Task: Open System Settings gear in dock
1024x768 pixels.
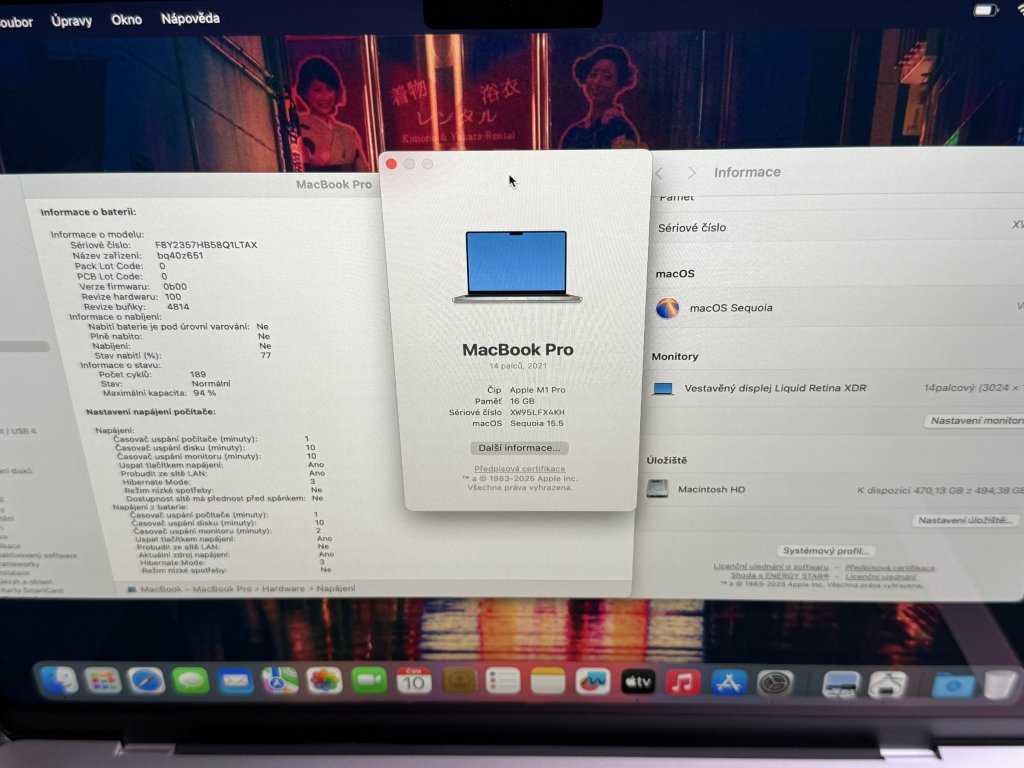Action: 775,683
